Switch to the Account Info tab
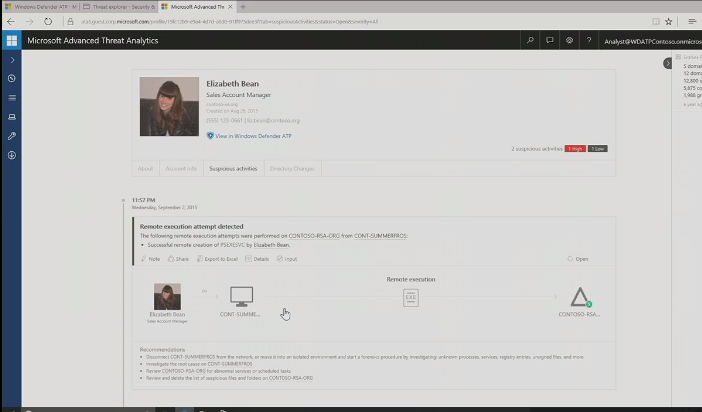 pyautogui.click(x=180, y=168)
